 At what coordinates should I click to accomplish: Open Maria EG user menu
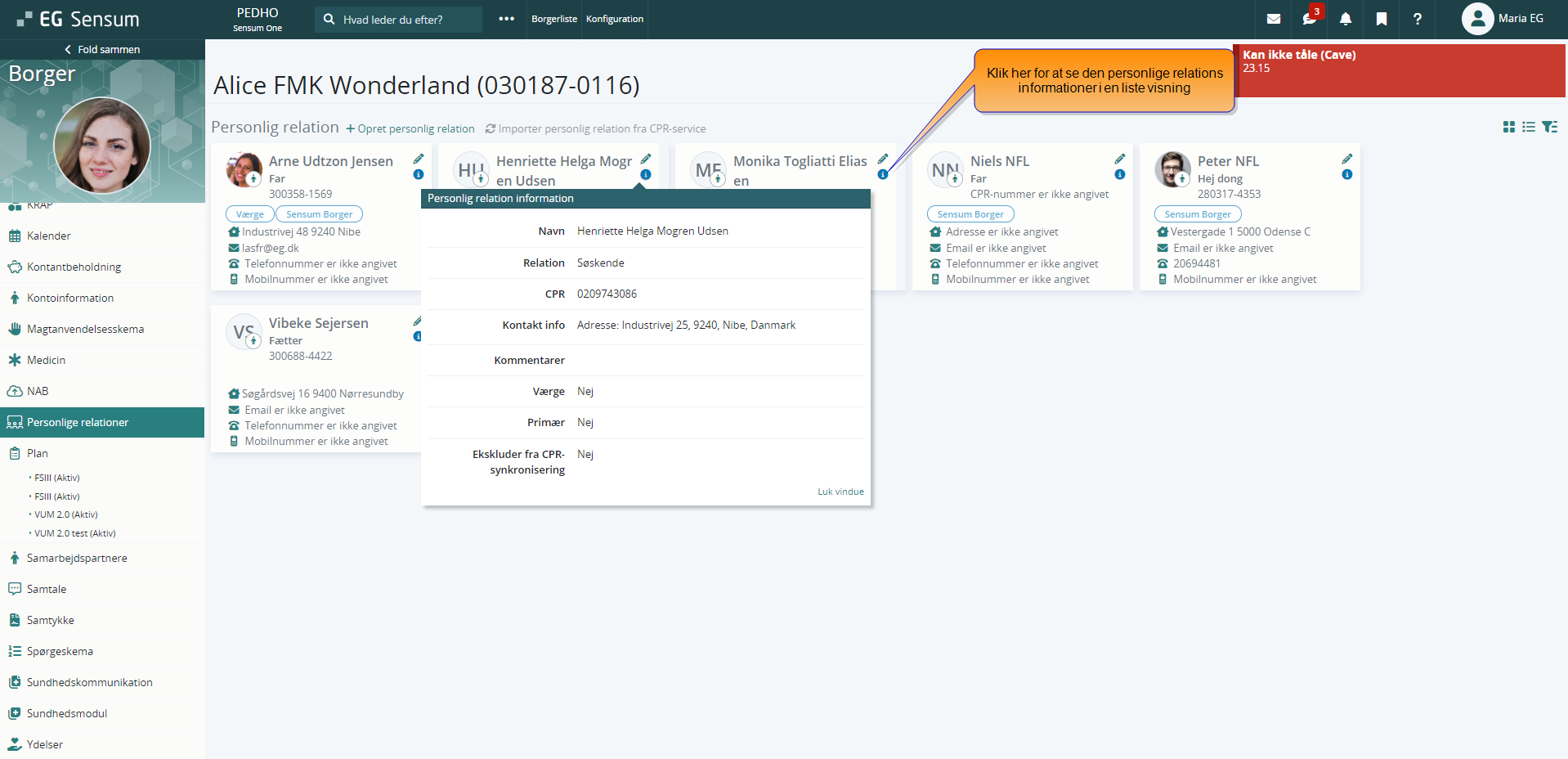tap(1503, 19)
